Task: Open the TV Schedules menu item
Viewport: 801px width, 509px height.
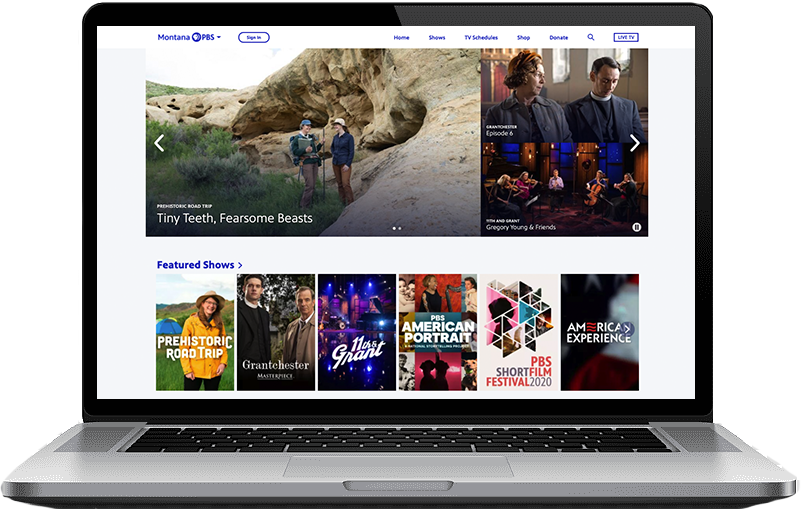Action: (481, 38)
